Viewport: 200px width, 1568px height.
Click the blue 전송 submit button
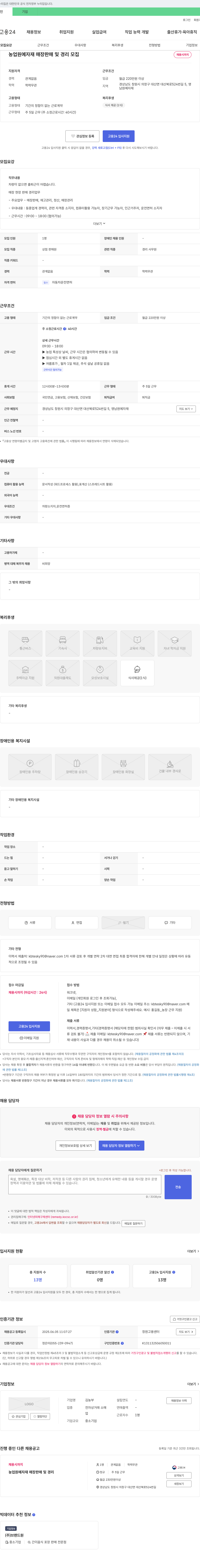tap(178, 1187)
